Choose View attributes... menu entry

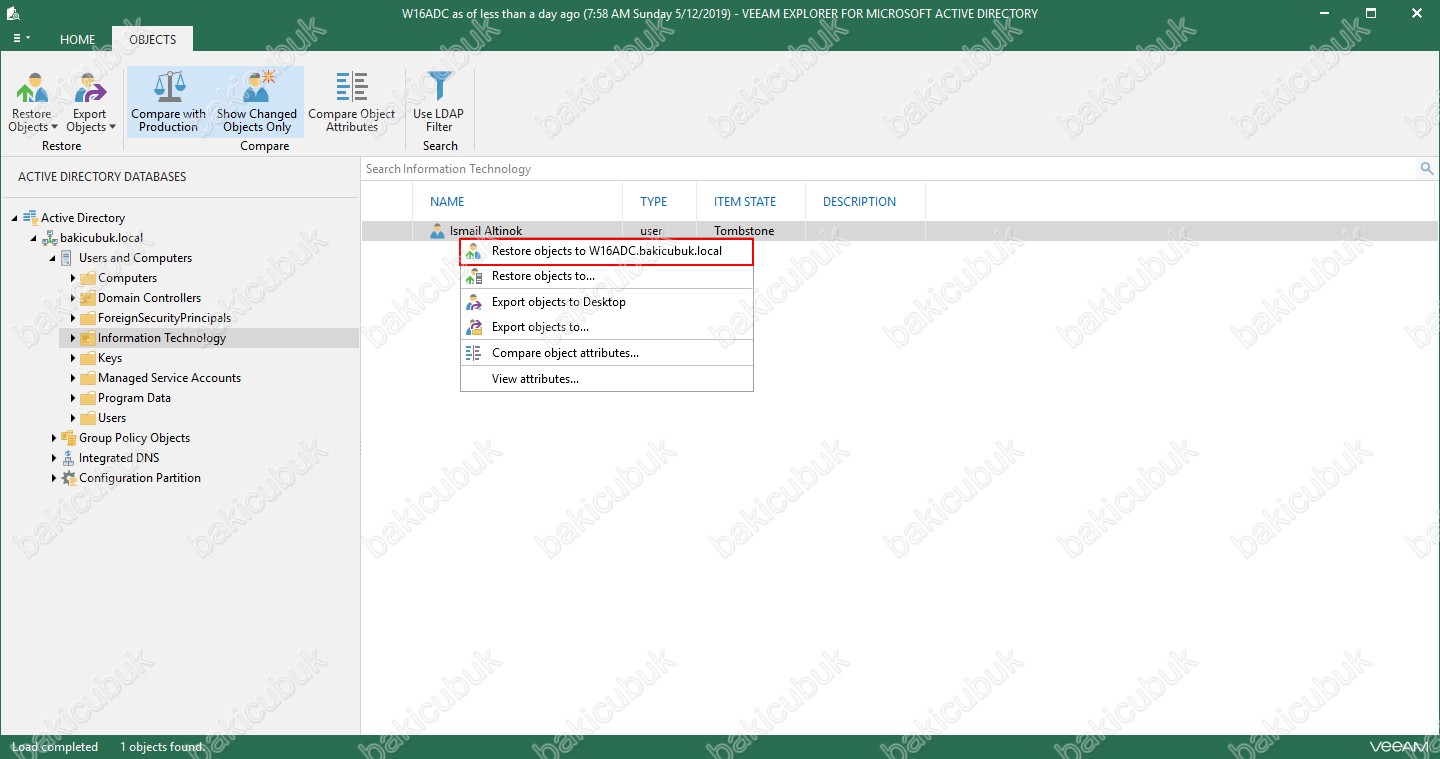coord(606,379)
